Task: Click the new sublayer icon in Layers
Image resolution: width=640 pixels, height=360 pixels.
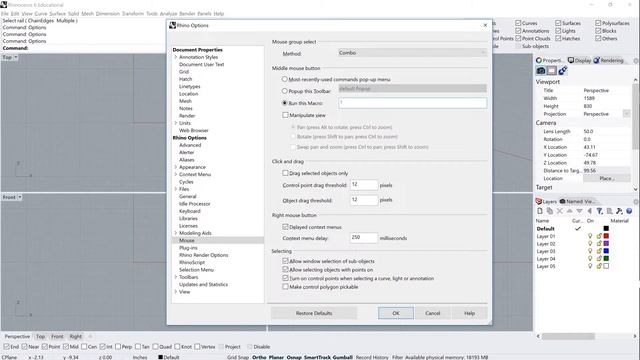Action: click(x=550, y=211)
